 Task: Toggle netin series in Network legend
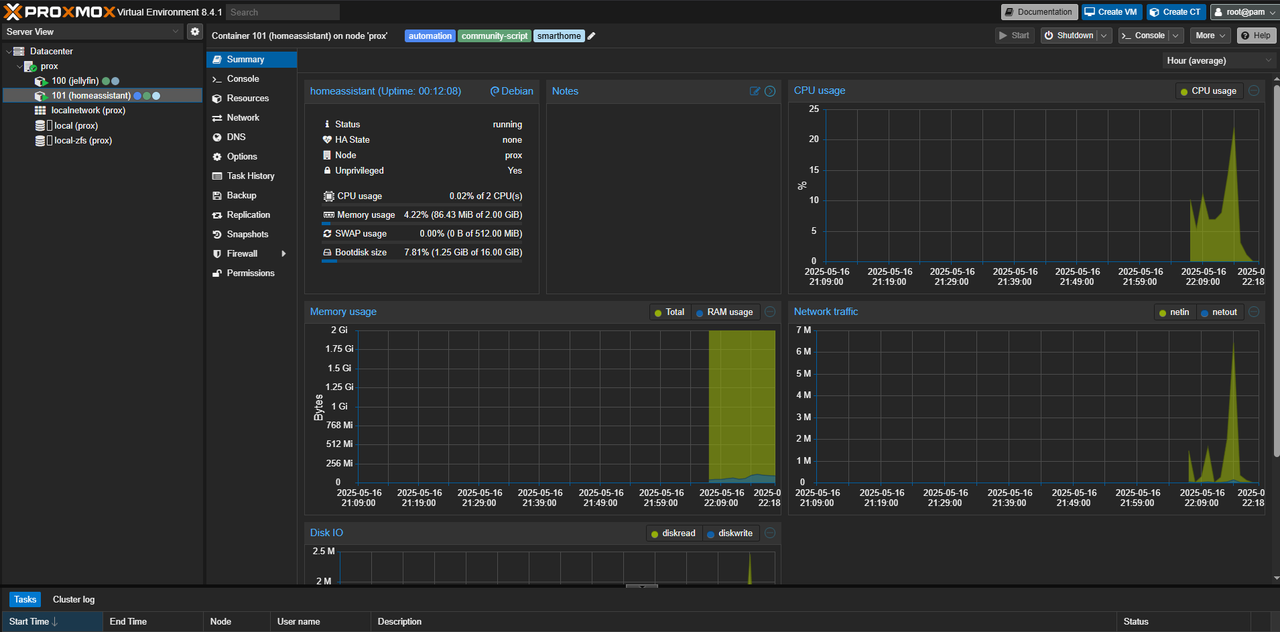pos(1174,312)
